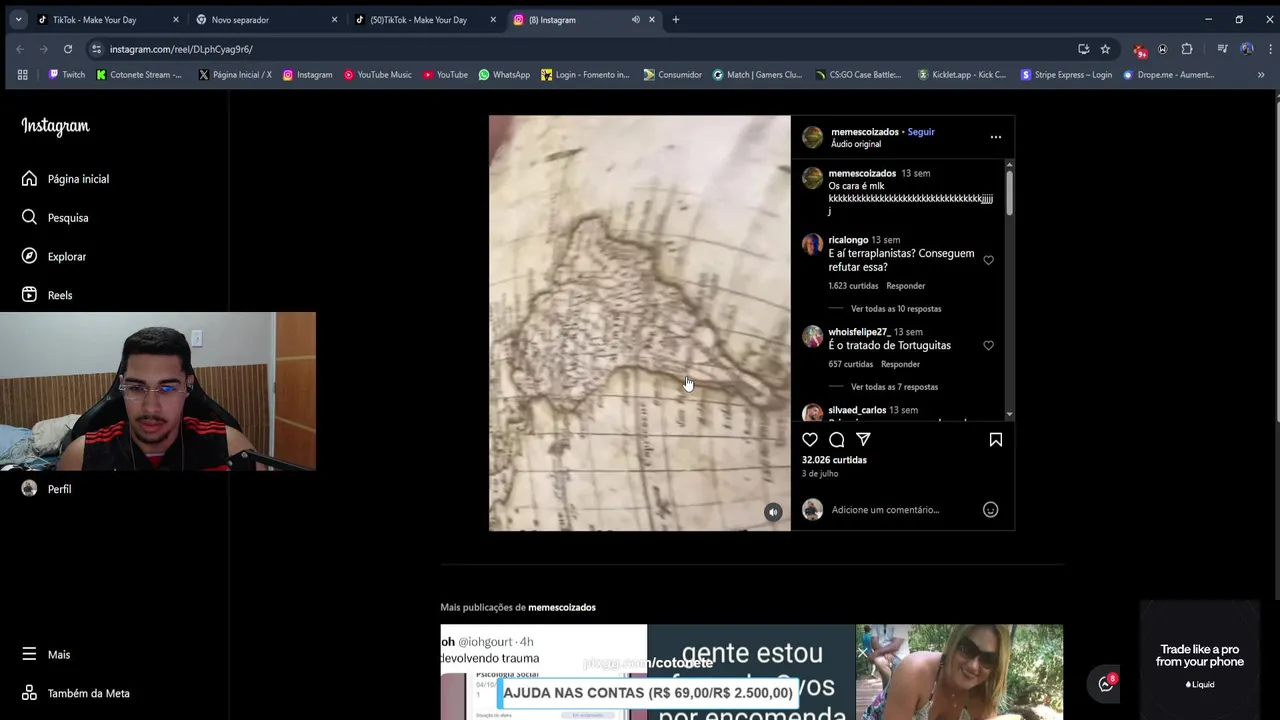Expand Ver todas as 10 respostas
The image size is (1280, 720).
896,309
